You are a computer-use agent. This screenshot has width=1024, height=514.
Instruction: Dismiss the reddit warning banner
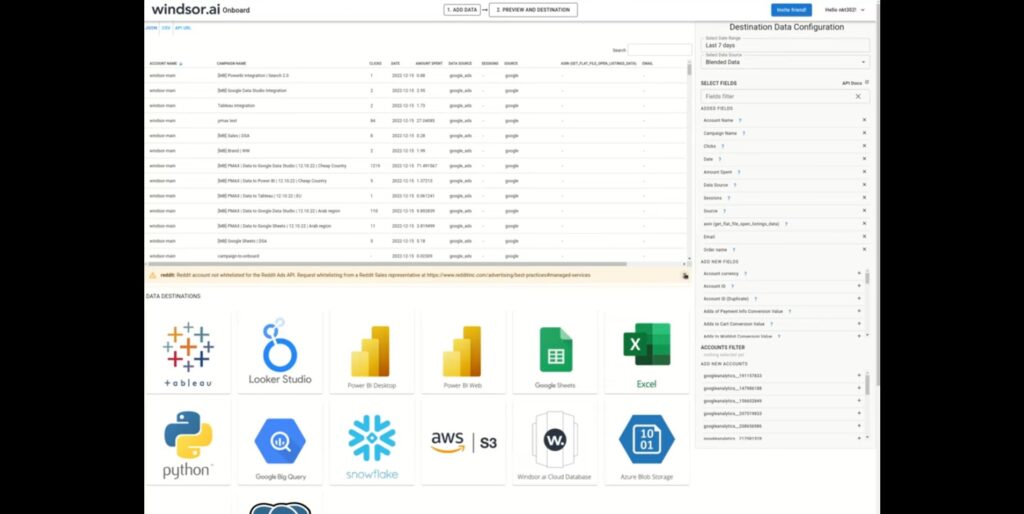click(685, 276)
